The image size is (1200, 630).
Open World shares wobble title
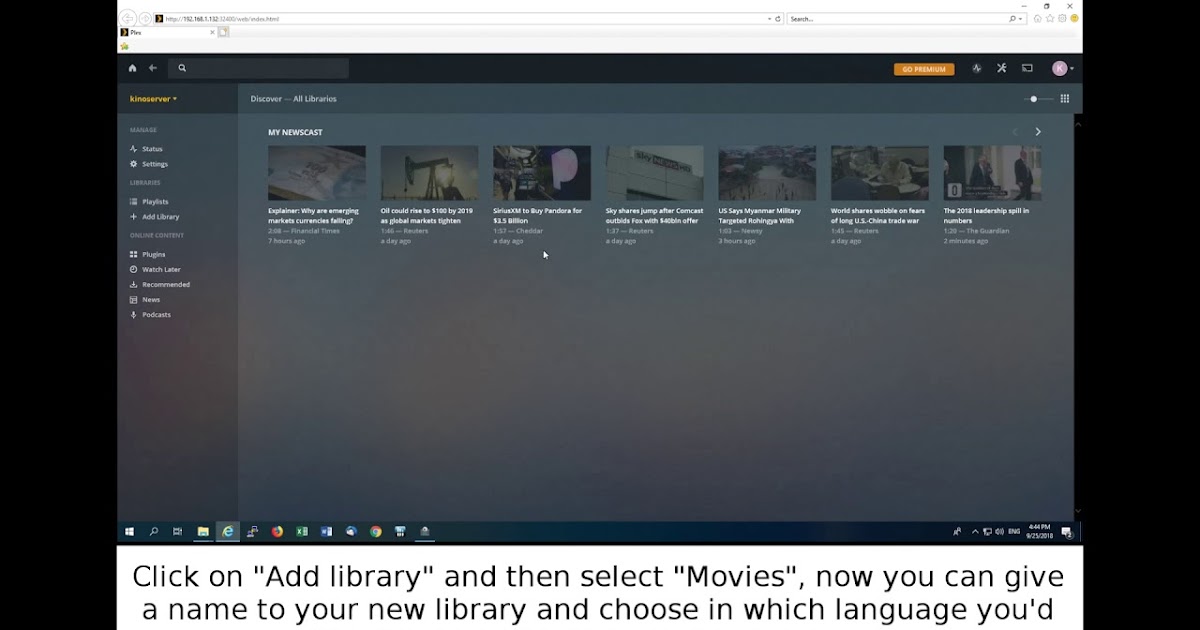coord(878,216)
